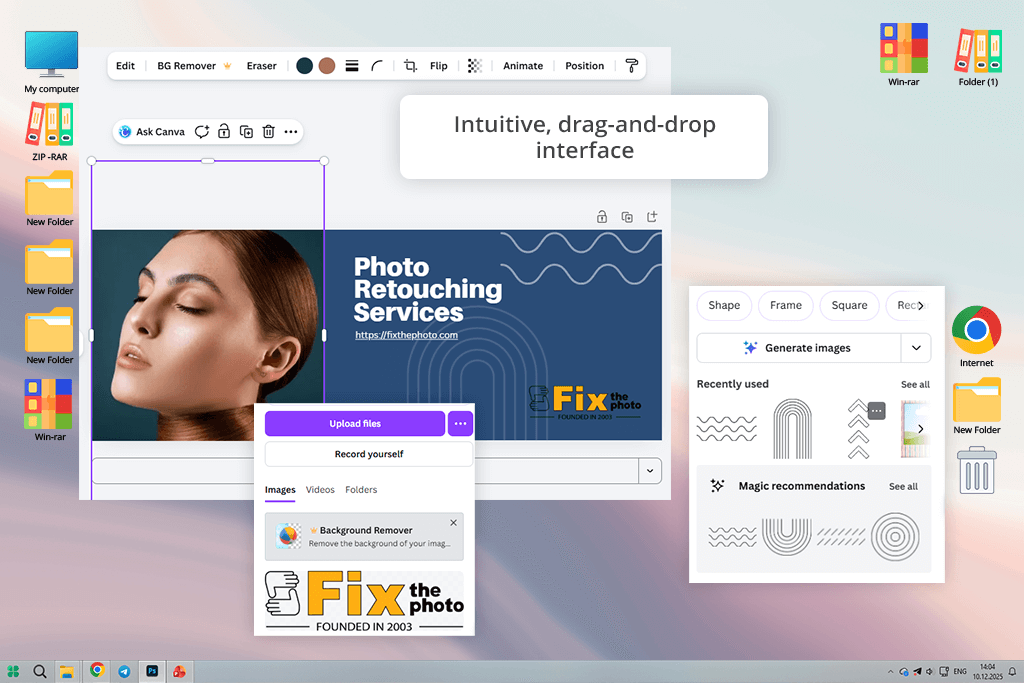Screen dimensions: 1024x683
Task: Click the Record yourself button
Action: coord(369,454)
